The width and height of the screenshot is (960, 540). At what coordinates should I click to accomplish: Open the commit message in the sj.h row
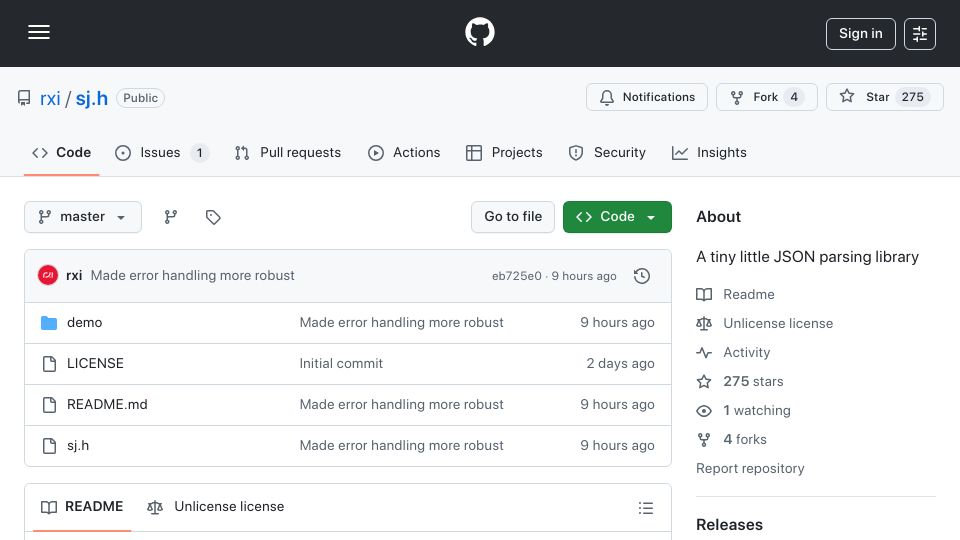(x=402, y=446)
